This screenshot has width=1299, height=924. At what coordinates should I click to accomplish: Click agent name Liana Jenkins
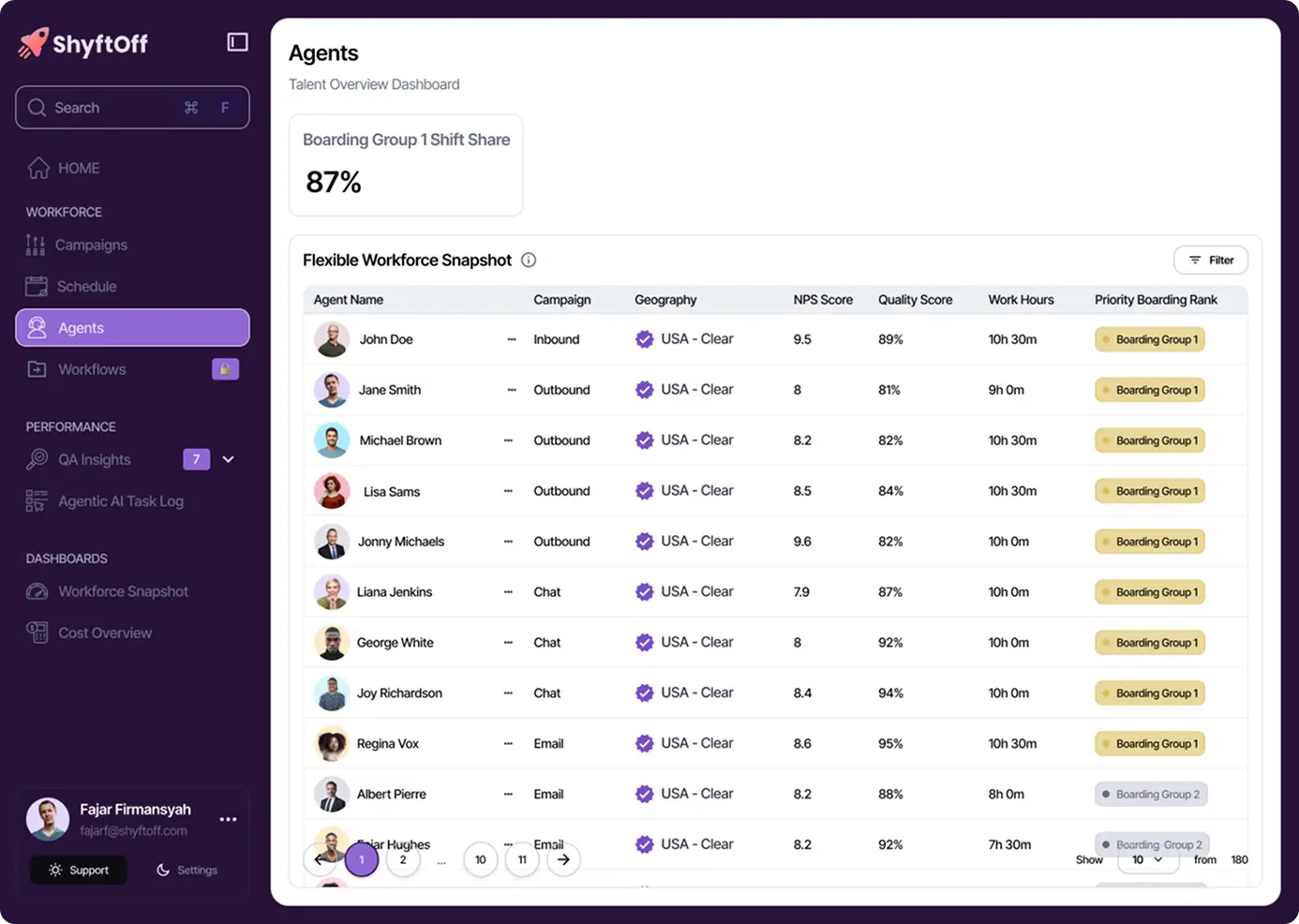coord(395,592)
